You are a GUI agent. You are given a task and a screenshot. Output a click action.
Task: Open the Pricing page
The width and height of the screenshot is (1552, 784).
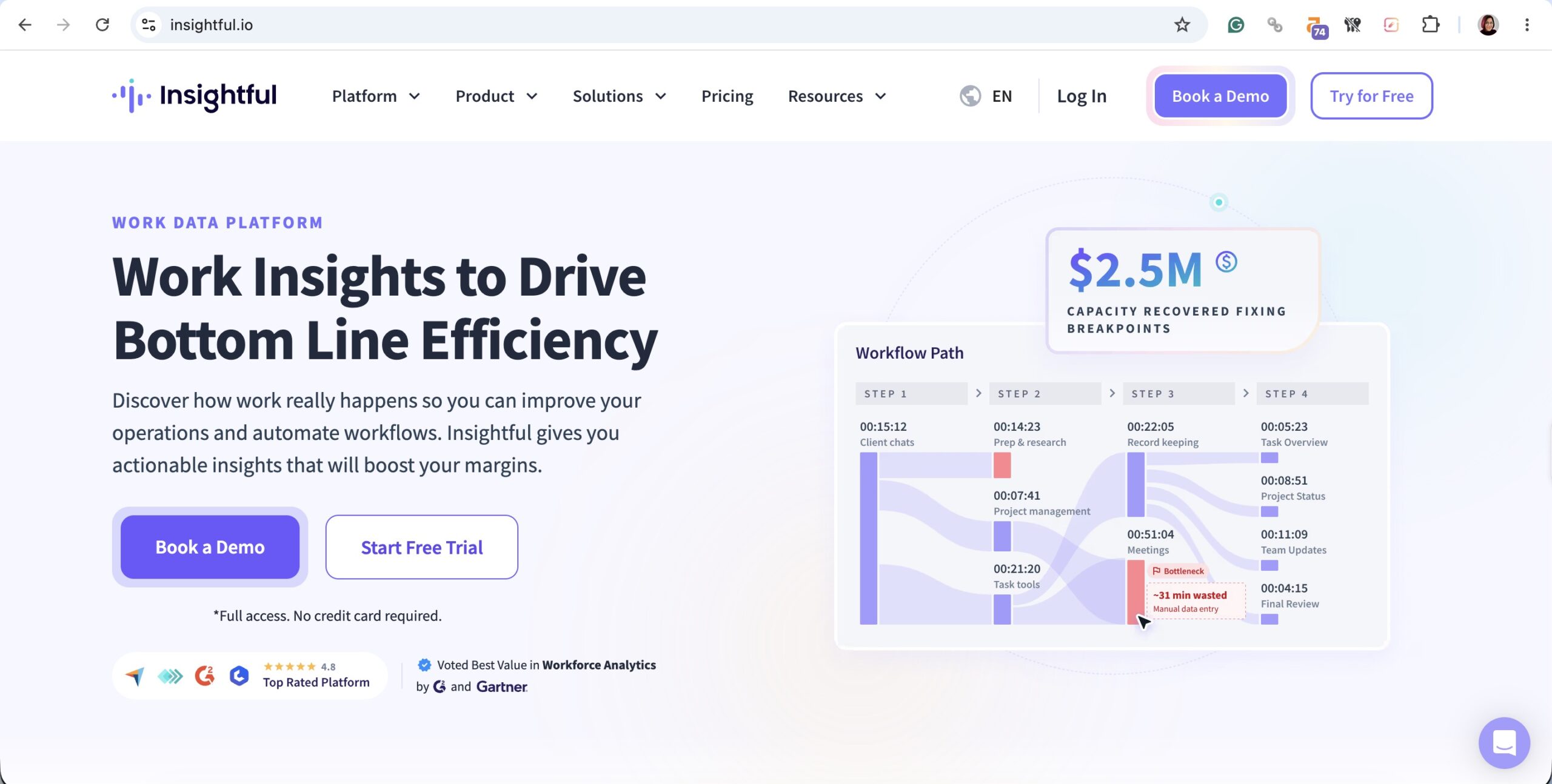tap(727, 96)
